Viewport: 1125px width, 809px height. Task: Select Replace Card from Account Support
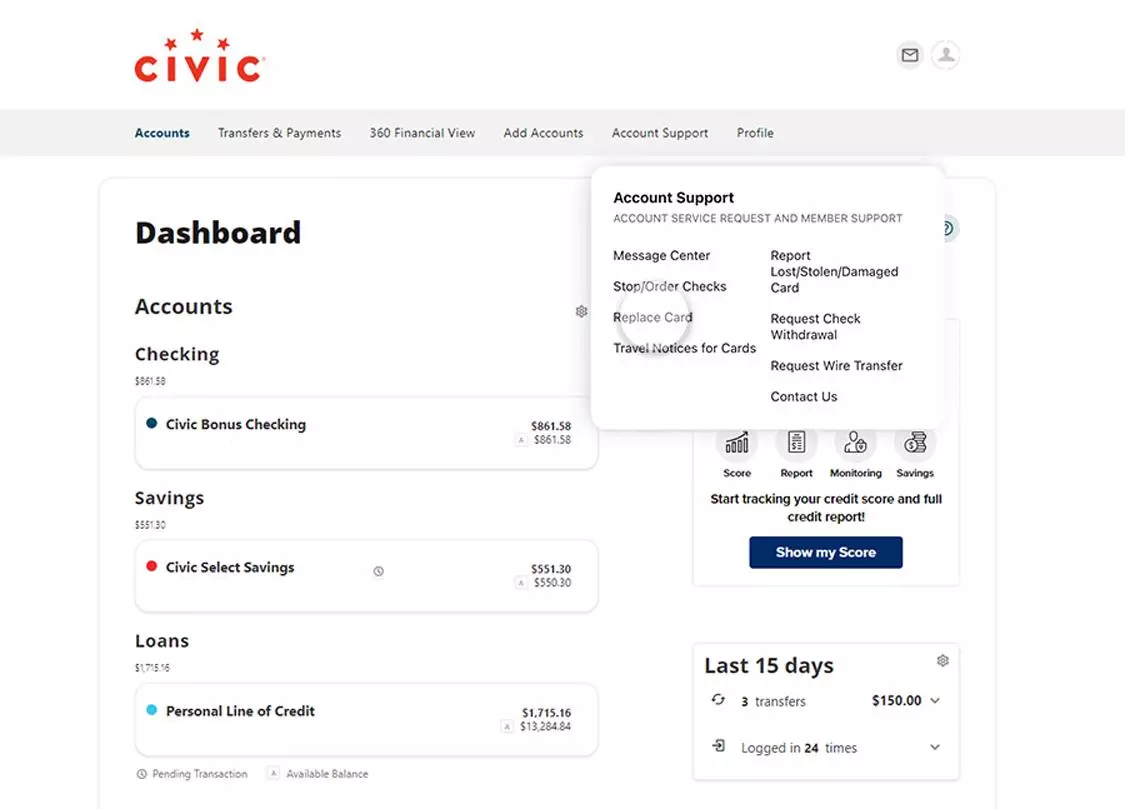[x=652, y=317]
